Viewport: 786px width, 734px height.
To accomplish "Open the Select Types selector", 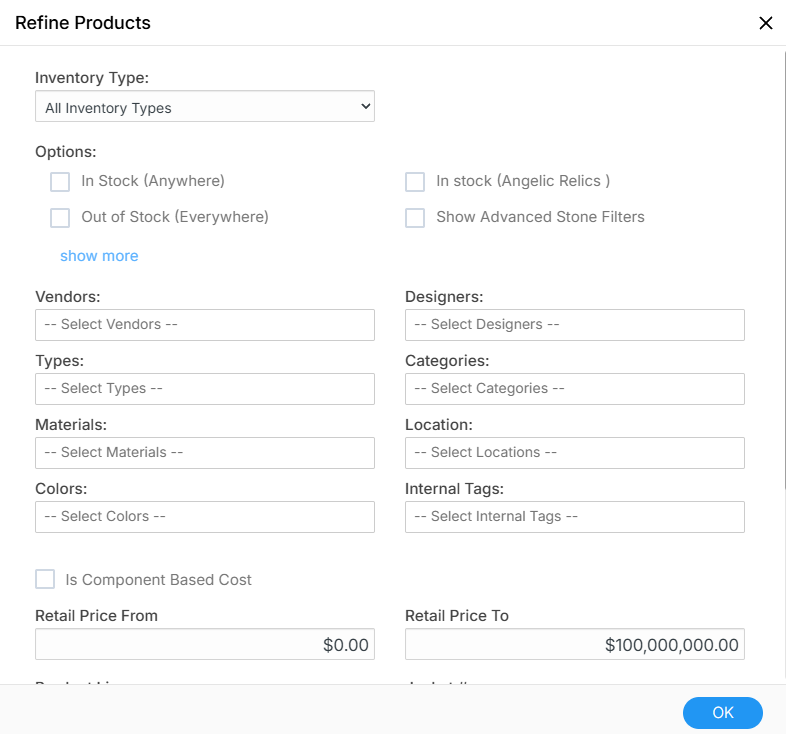I will click(205, 389).
